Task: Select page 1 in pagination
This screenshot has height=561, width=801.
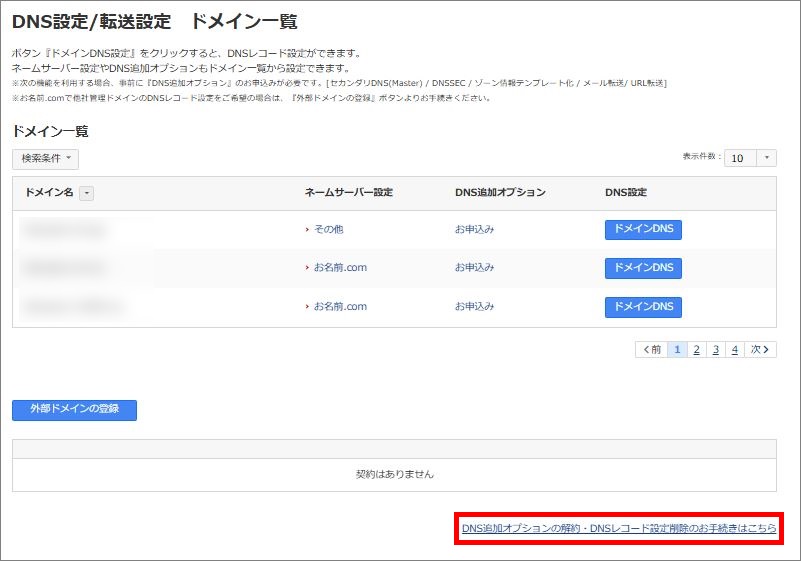Action: point(677,349)
